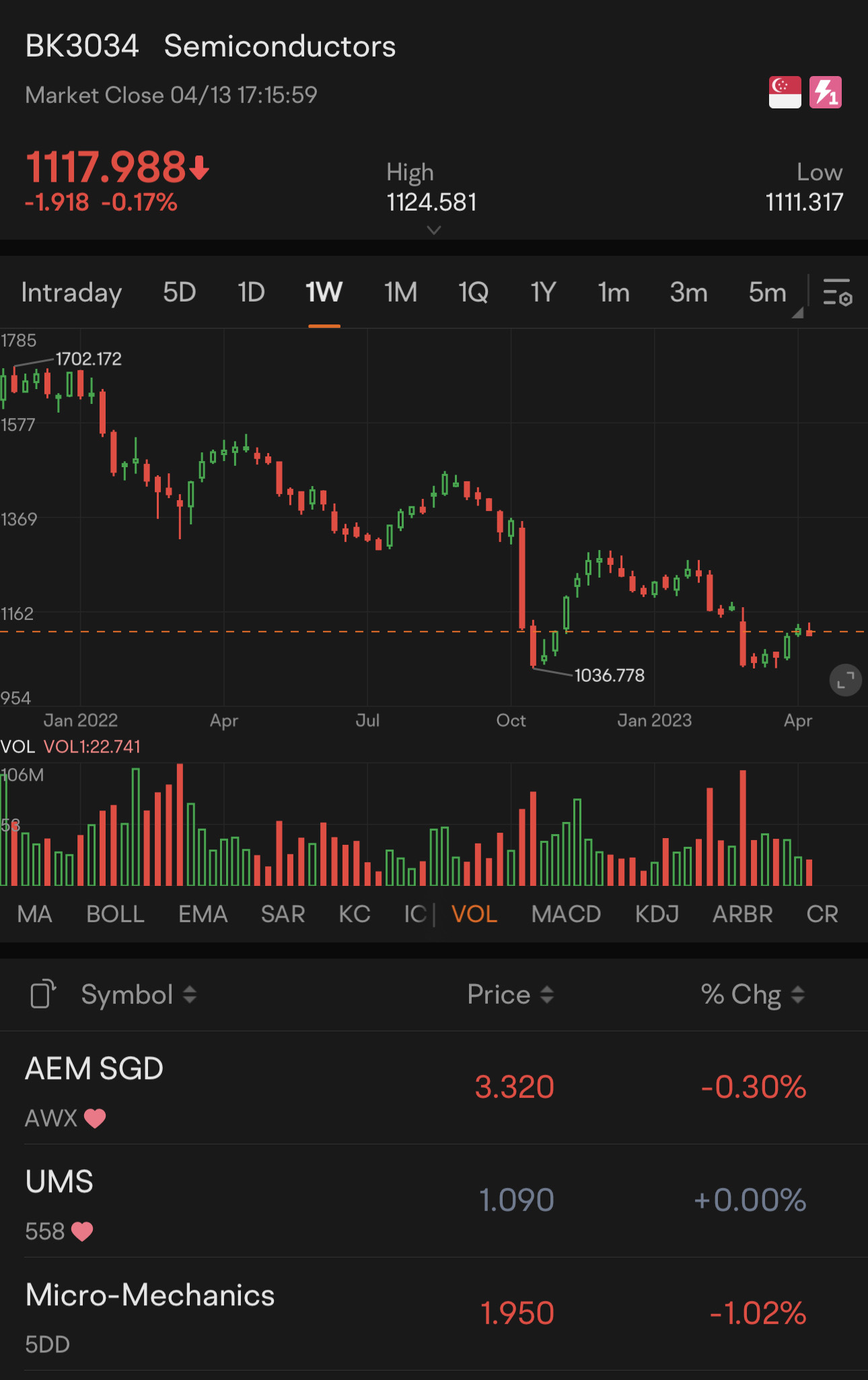Select CR sub-chart indicator
The width and height of the screenshot is (868, 1380).
pyautogui.click(x=822, y=914)
